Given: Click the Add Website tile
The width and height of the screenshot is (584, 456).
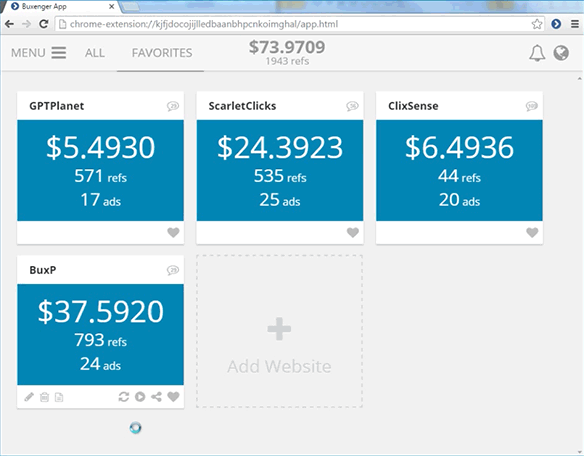Looking at the screenshot, I should [279, 331].
